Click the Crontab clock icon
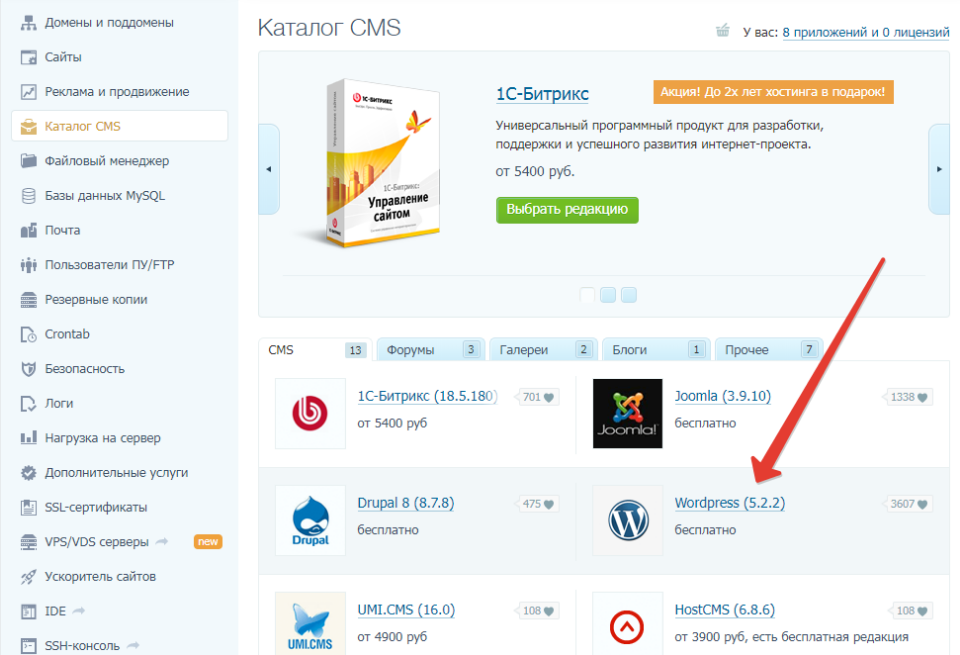 click(x=28, y=334)
